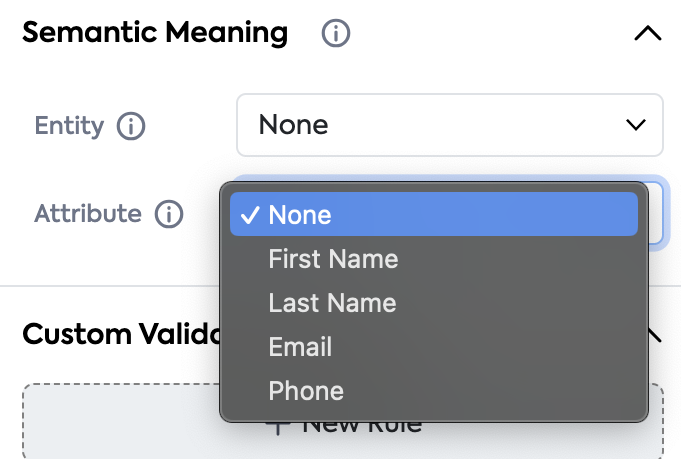681x459 pixels.
Task: Click the Semantic Meaning section title
Action: pyautogui.click(x=155, y=33)
